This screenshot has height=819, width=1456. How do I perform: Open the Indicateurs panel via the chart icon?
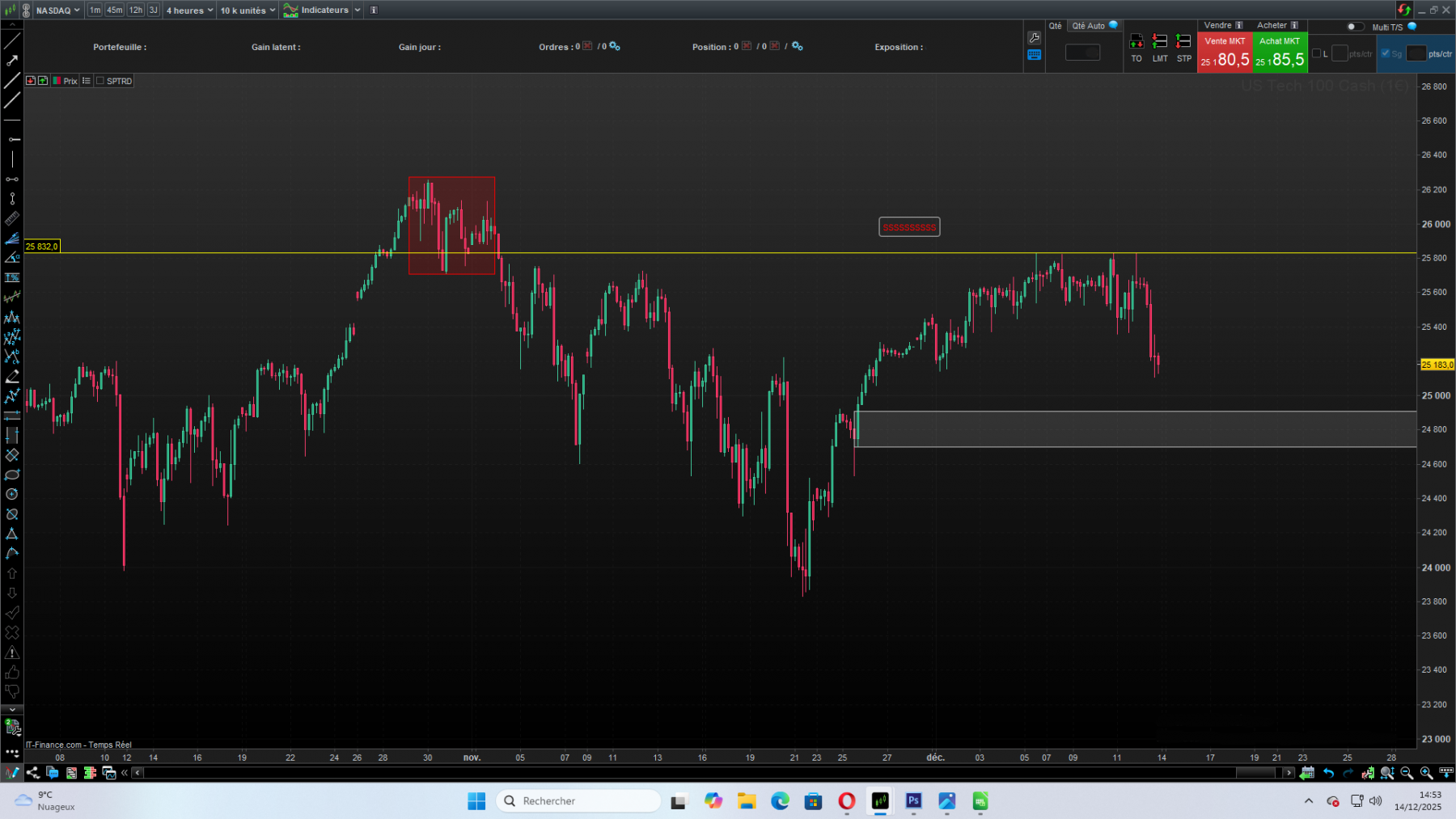coord(290,11)
